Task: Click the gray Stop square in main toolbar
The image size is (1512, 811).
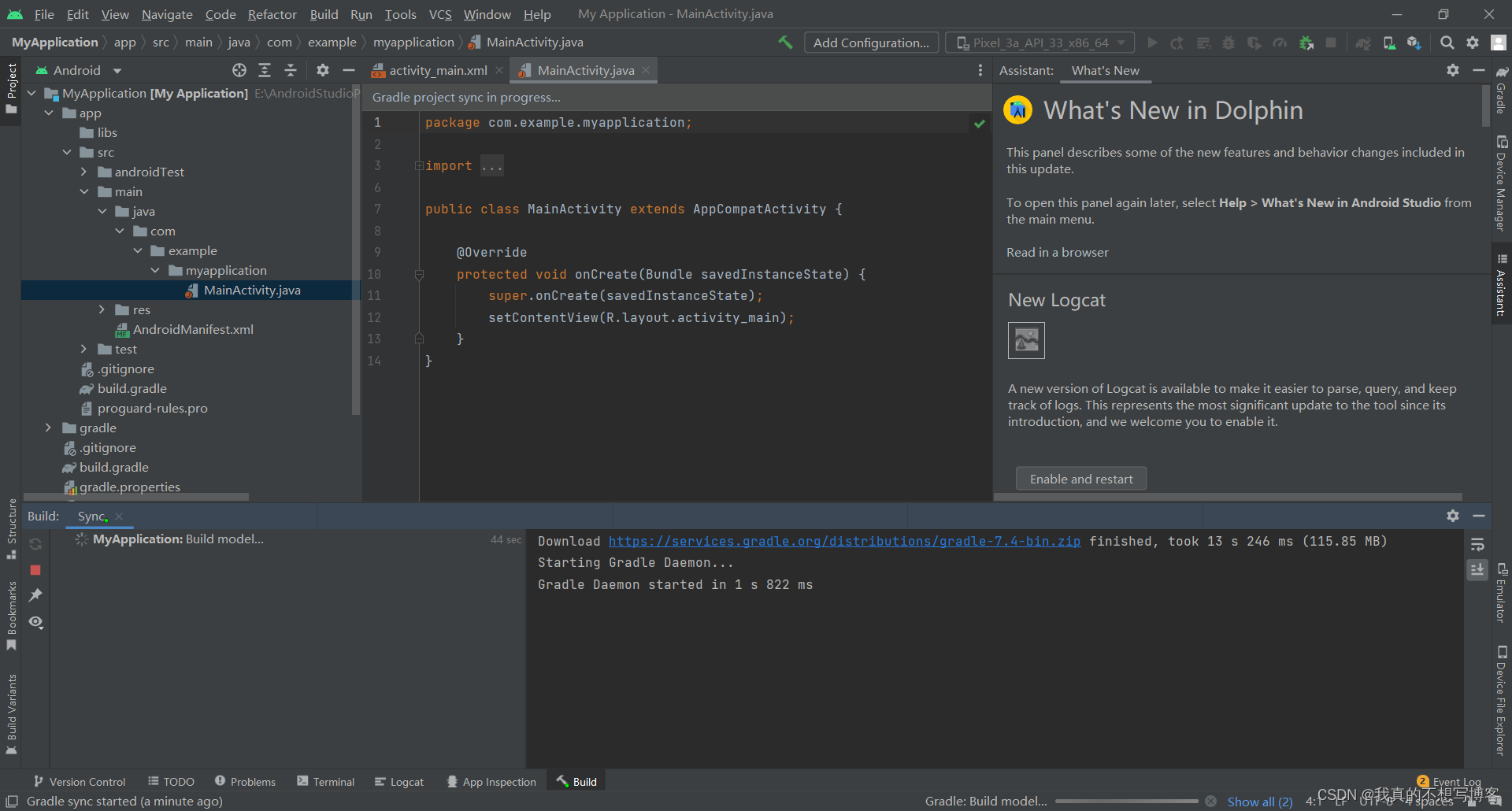Action: tap(1331, 43)
